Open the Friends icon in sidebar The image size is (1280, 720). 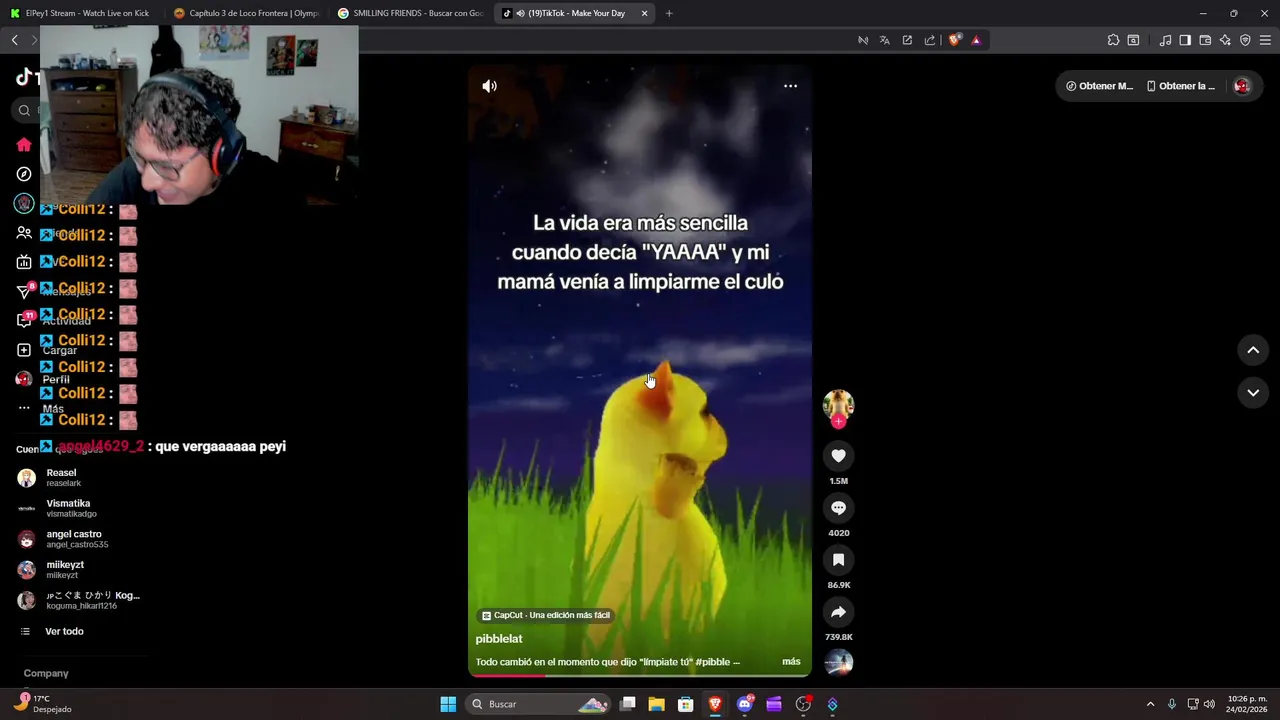pyautogui.click(x=24, y=233)
